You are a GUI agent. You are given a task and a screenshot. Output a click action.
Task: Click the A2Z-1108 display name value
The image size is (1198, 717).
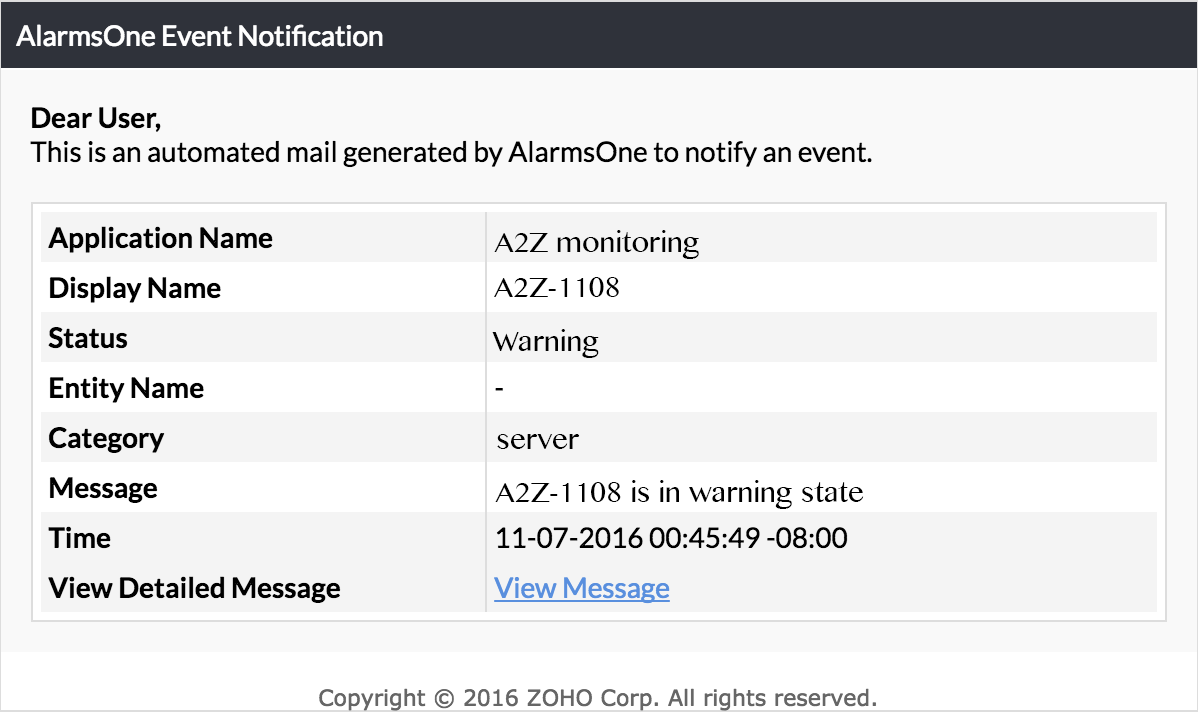[557, 288]
